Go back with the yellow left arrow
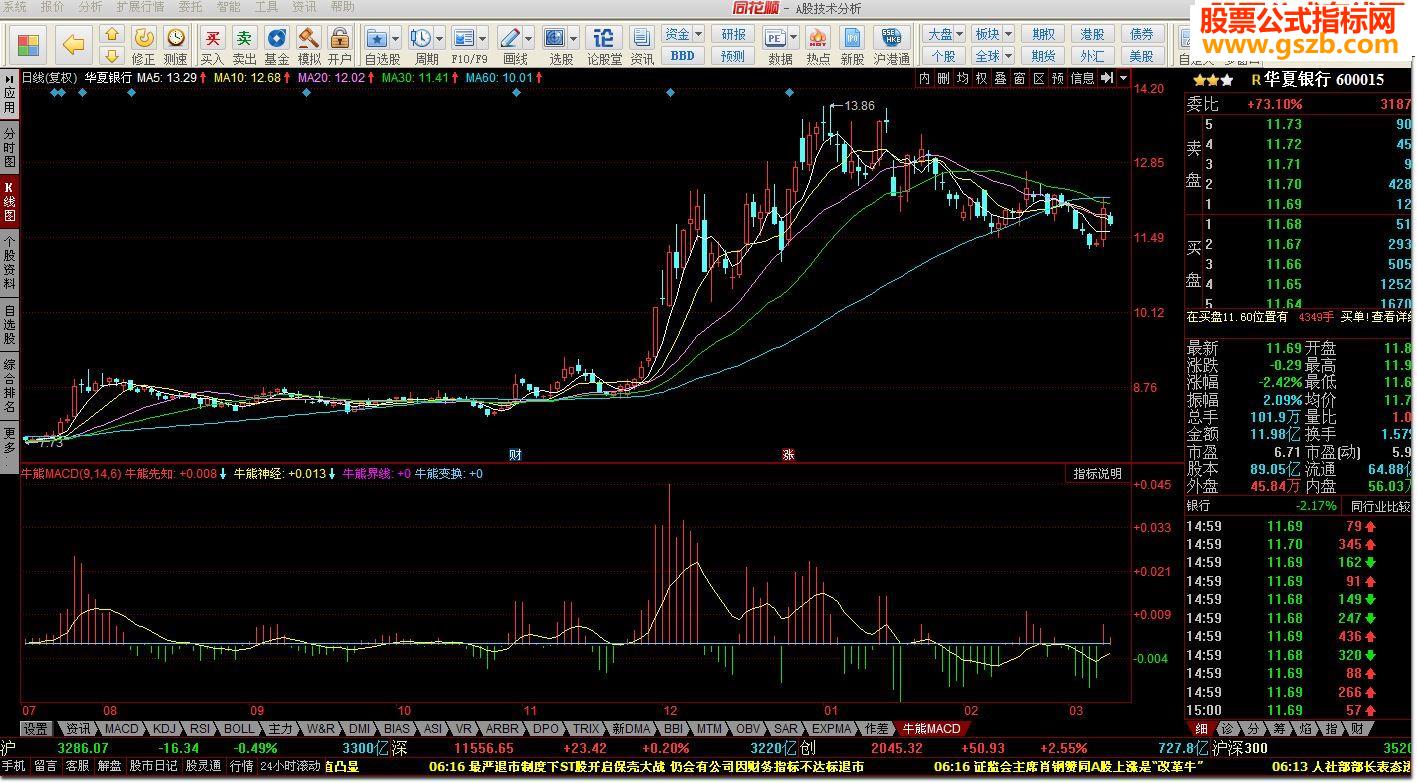This screenshot has width=1417, height=783. click(x=73, y=44)
